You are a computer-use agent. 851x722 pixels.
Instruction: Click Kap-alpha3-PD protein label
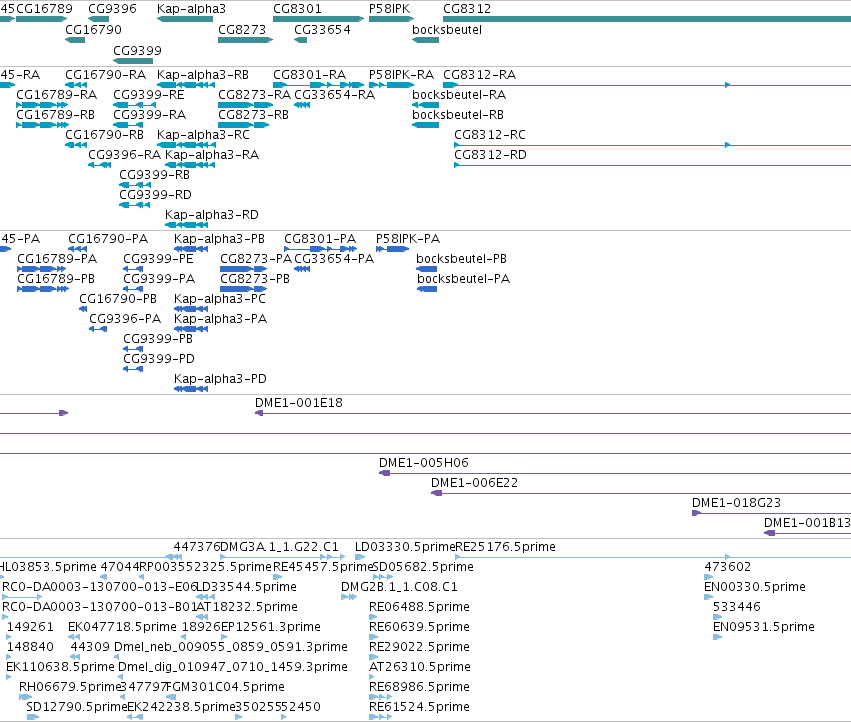tap(220, 378)
